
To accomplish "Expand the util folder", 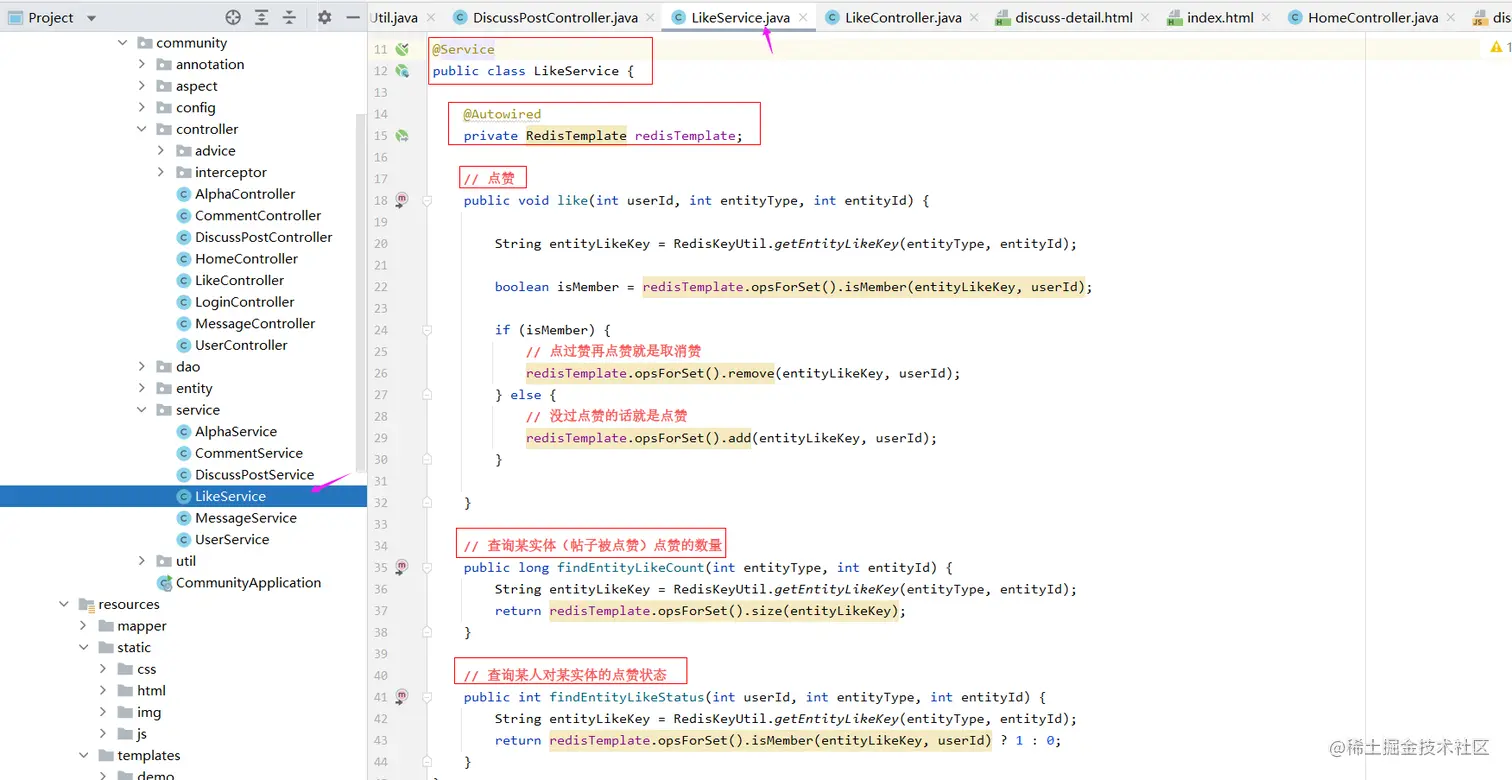I will [x=142, y=561].
